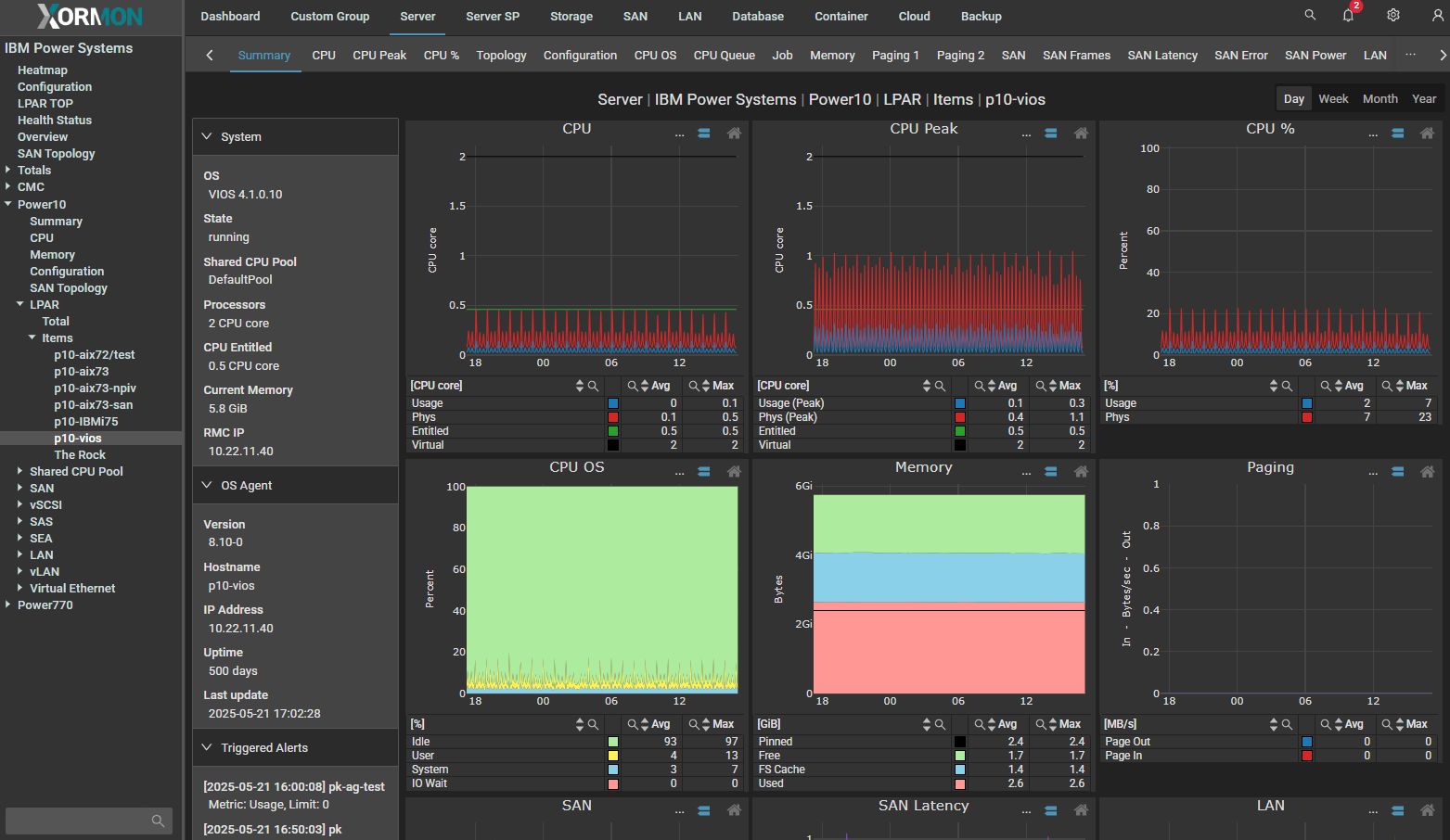1450x840 pixels.
Task: Click the XorMon logo
Action: click(x=90, y=16)
